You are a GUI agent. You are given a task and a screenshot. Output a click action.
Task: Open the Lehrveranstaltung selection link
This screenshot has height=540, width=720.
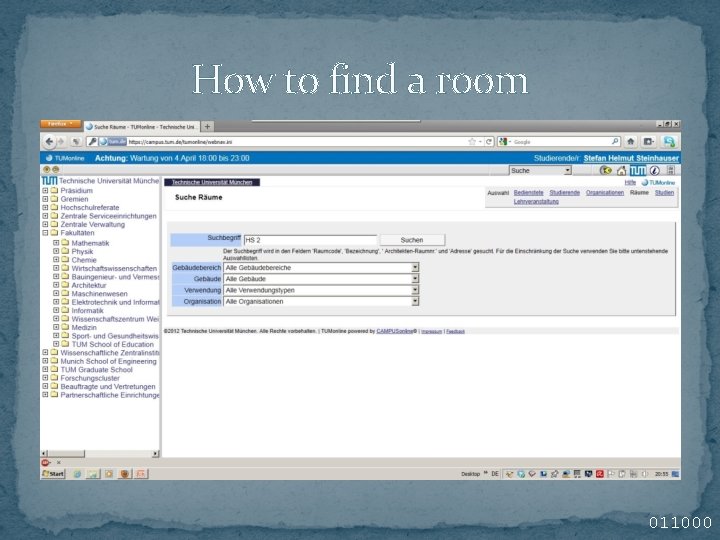[536, 202]
